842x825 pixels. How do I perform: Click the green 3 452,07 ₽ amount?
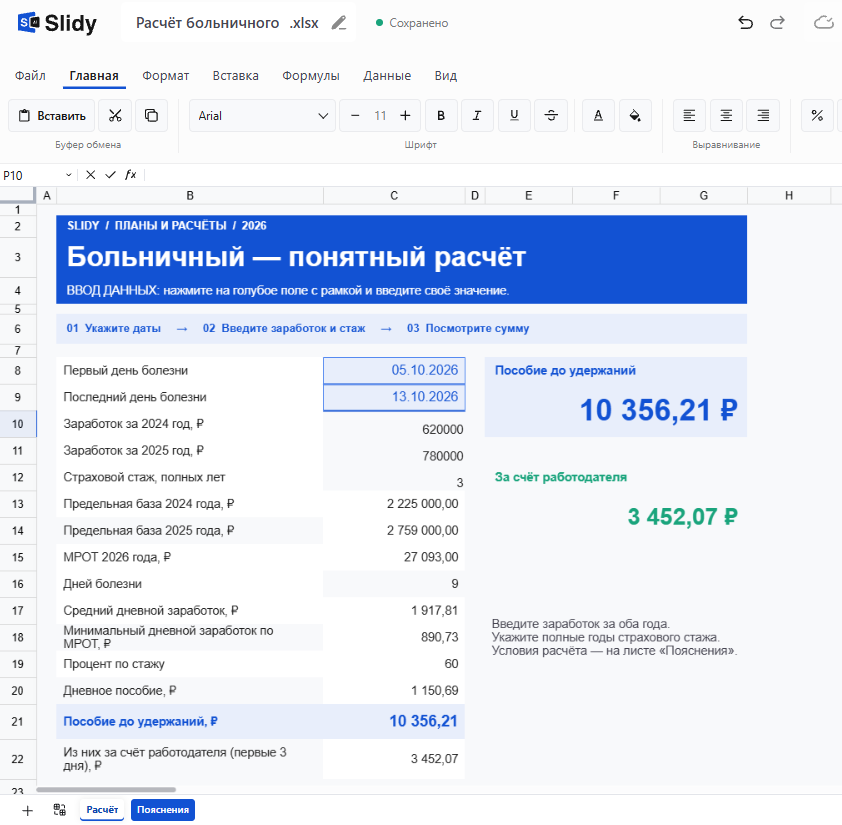[683, 517]
